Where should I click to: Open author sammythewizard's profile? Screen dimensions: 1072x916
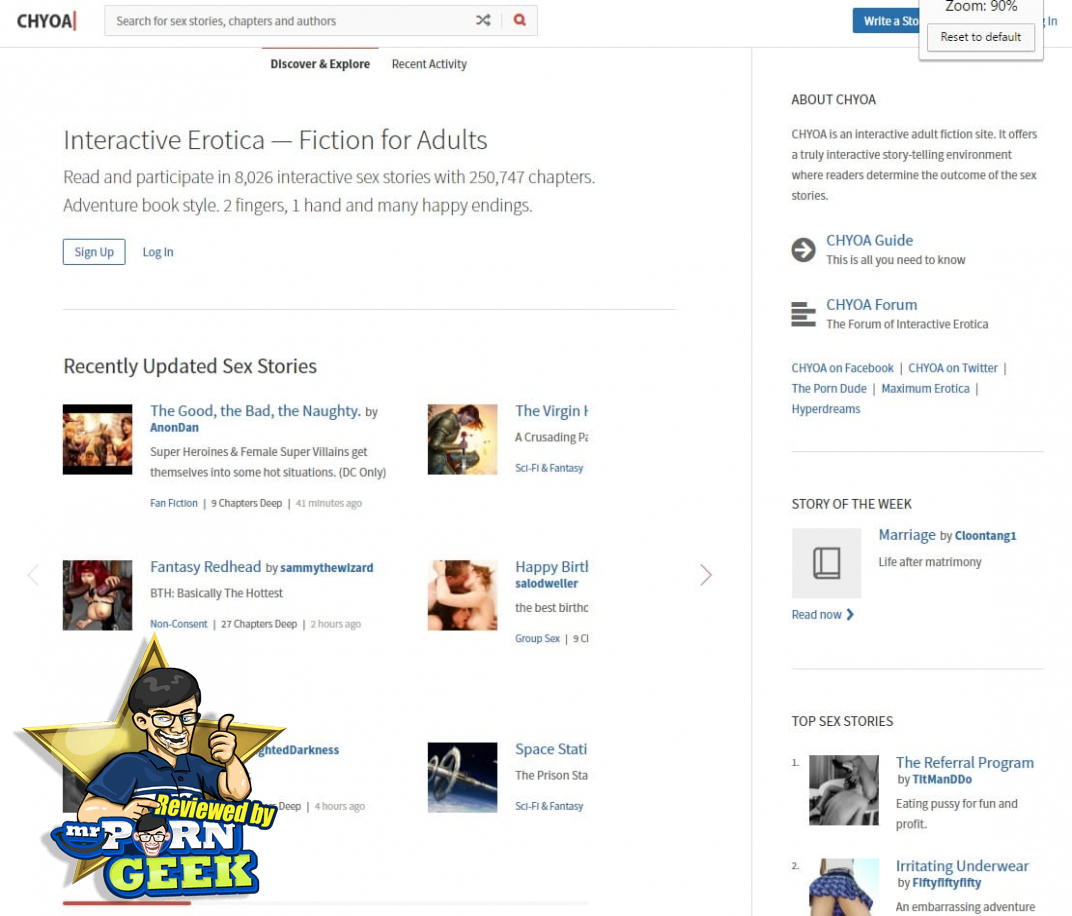point(327,567)
